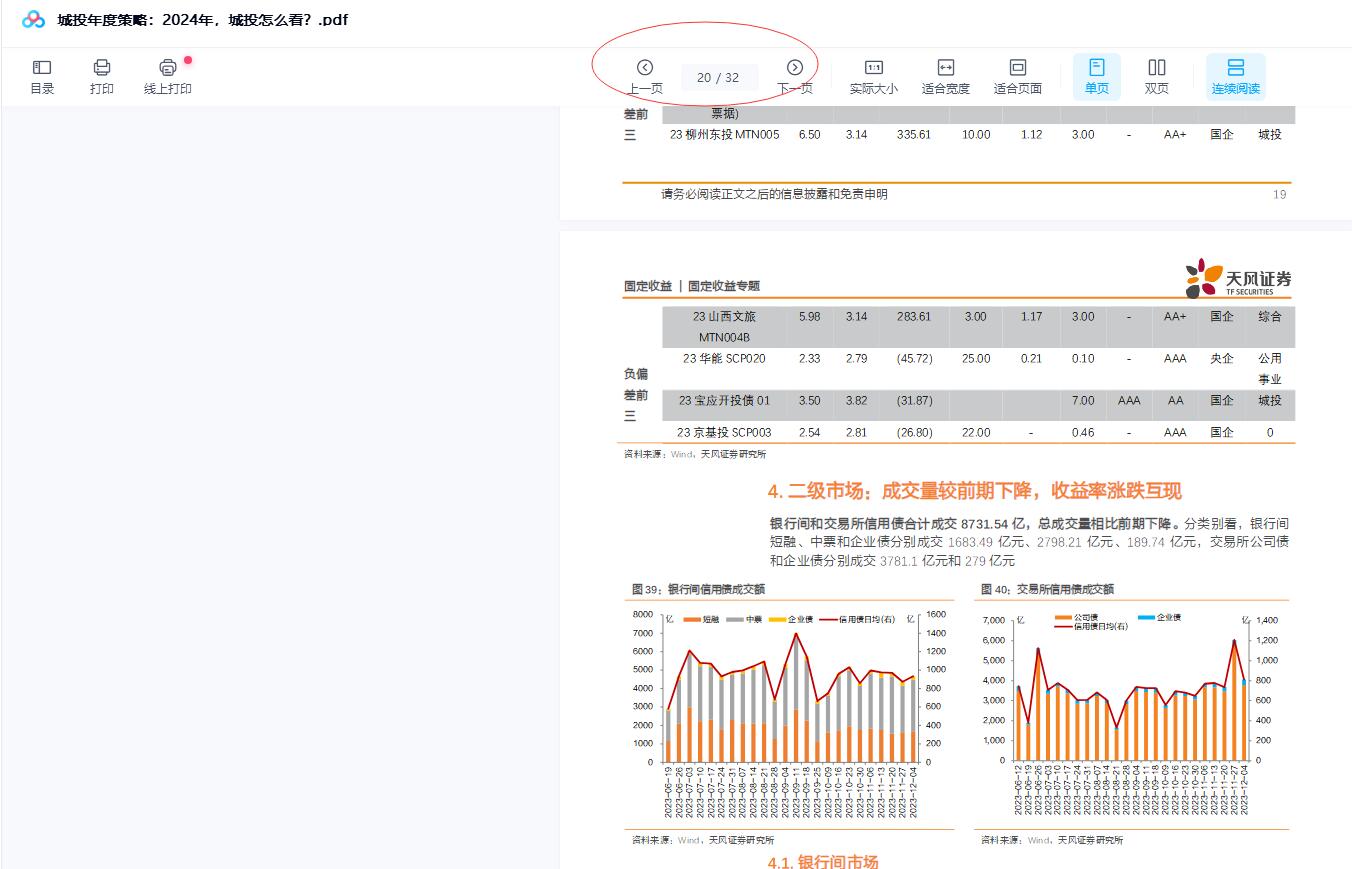Click the 上一页 previous page label
The height and width of the screenshot is (869, 1352).
(x=647, y=88)
